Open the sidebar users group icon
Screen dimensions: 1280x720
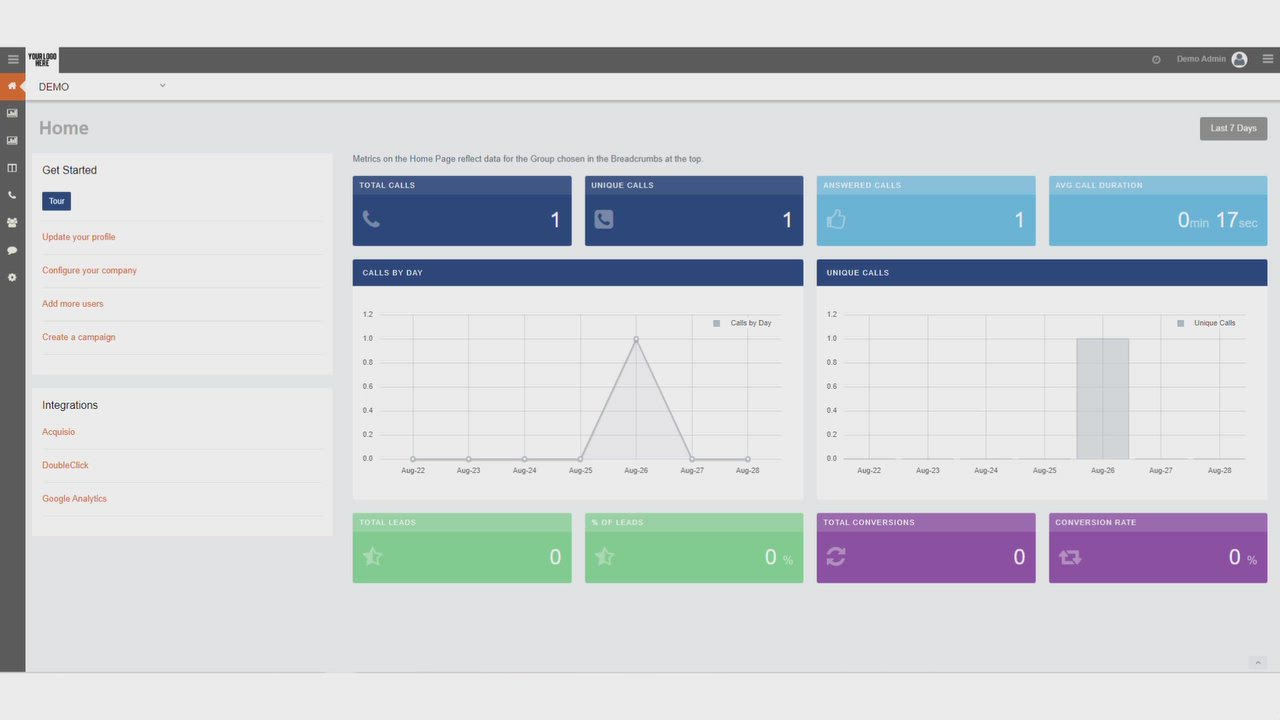pos(12,223)
